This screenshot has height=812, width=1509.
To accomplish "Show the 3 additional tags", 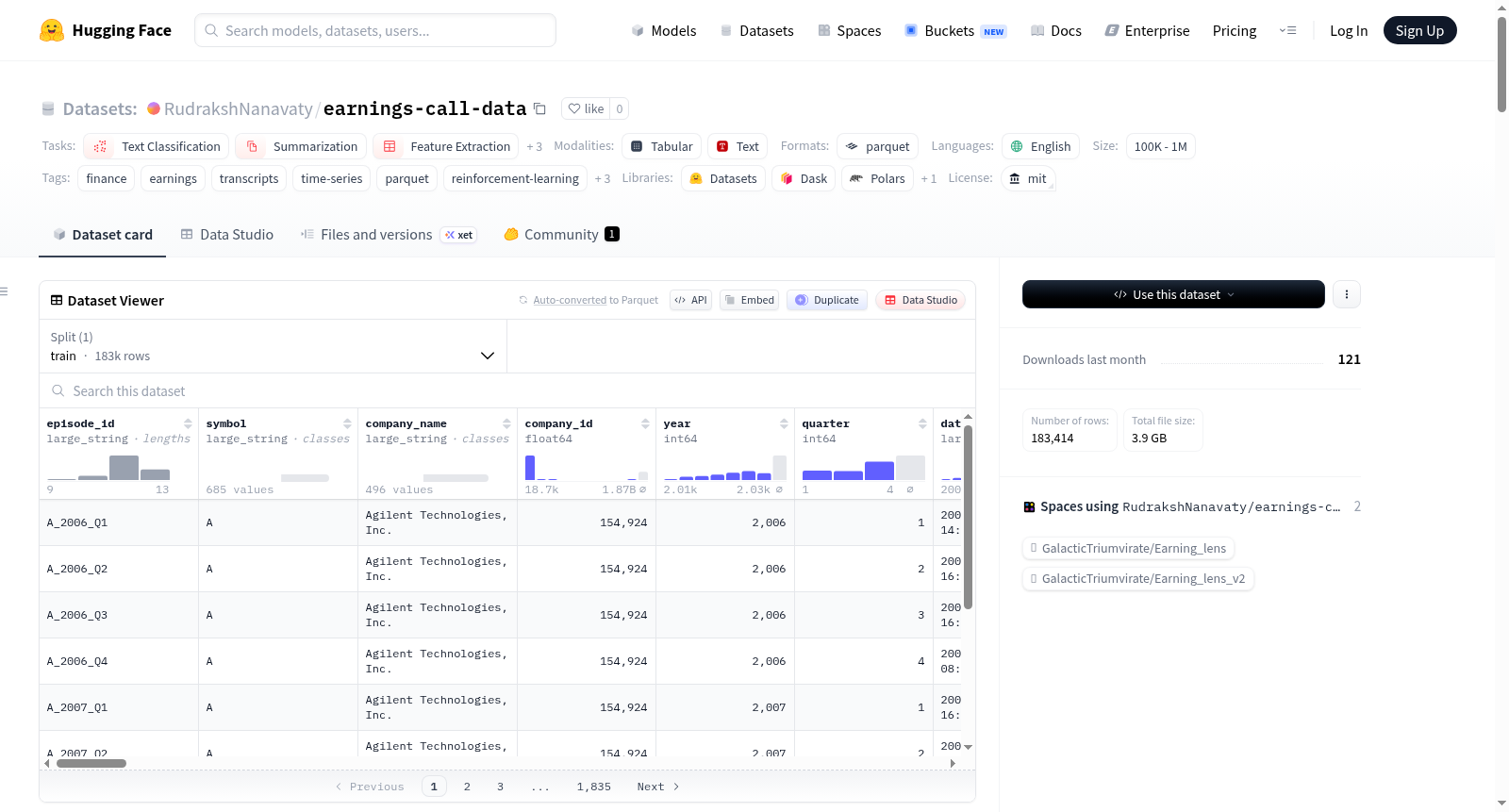I will [x=603, y=178].
